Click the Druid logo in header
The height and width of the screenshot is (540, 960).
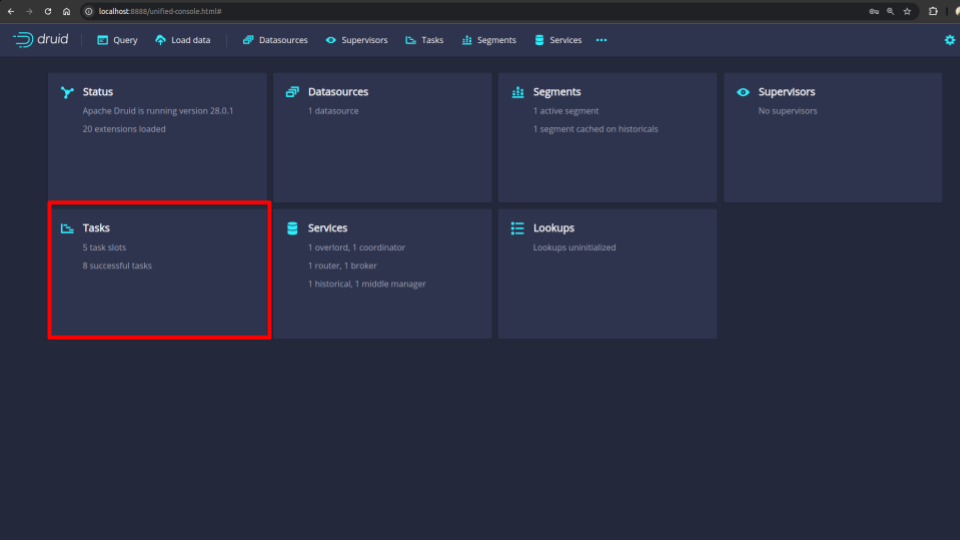coord(41,40)
